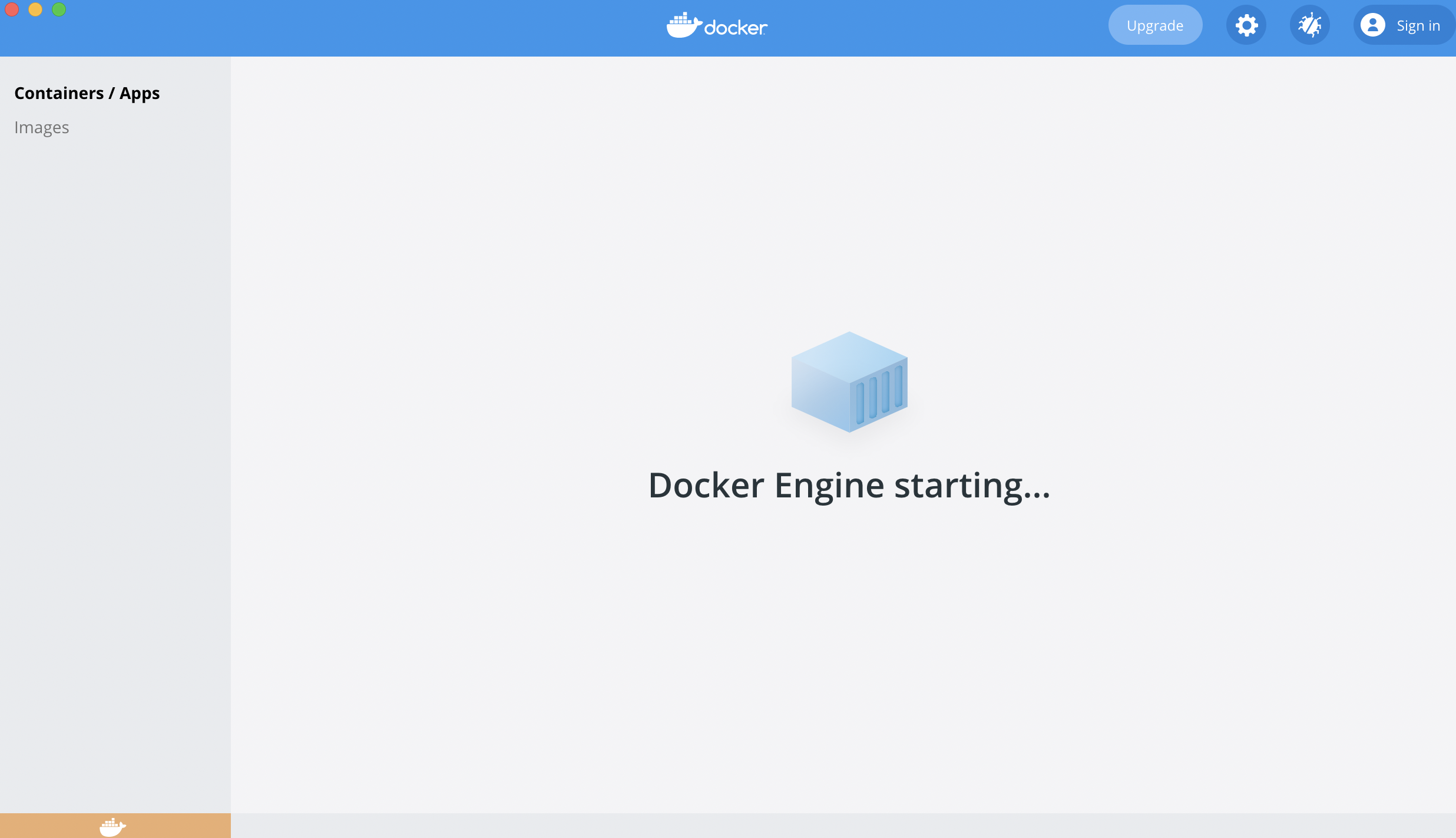Click the Docker Engine starting text
Screen dimensions: 1456x838
tap(849, 486)
